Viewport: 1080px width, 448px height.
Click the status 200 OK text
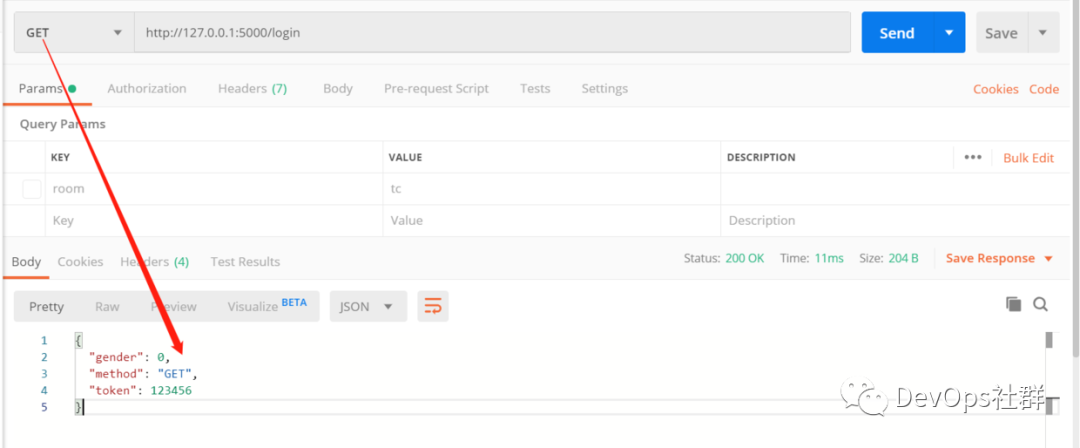coord(745,258)
